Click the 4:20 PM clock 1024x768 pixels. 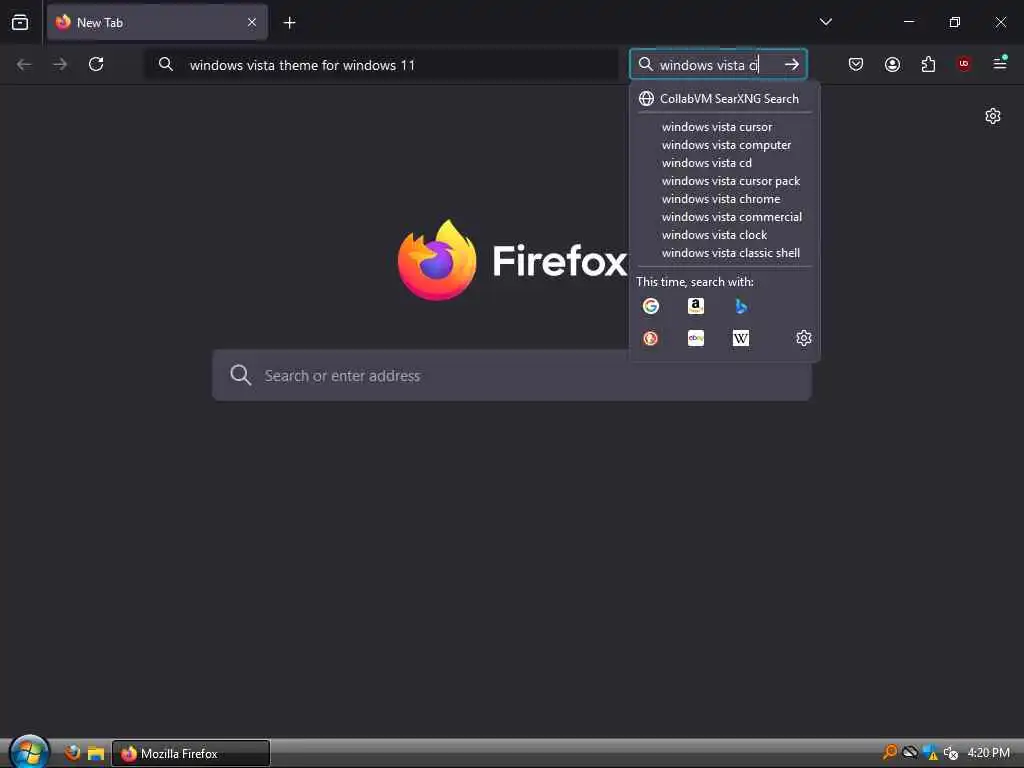tap(988, 752)
